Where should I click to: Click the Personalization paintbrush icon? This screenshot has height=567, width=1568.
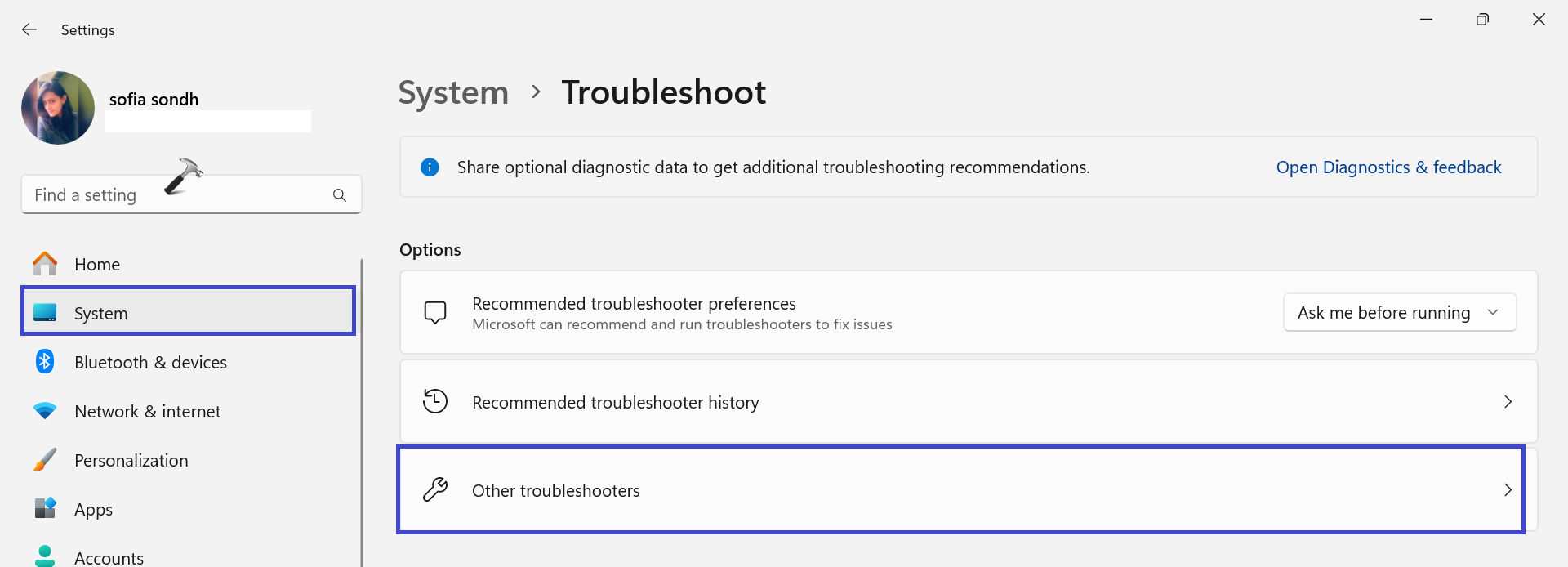click(45, 460)
